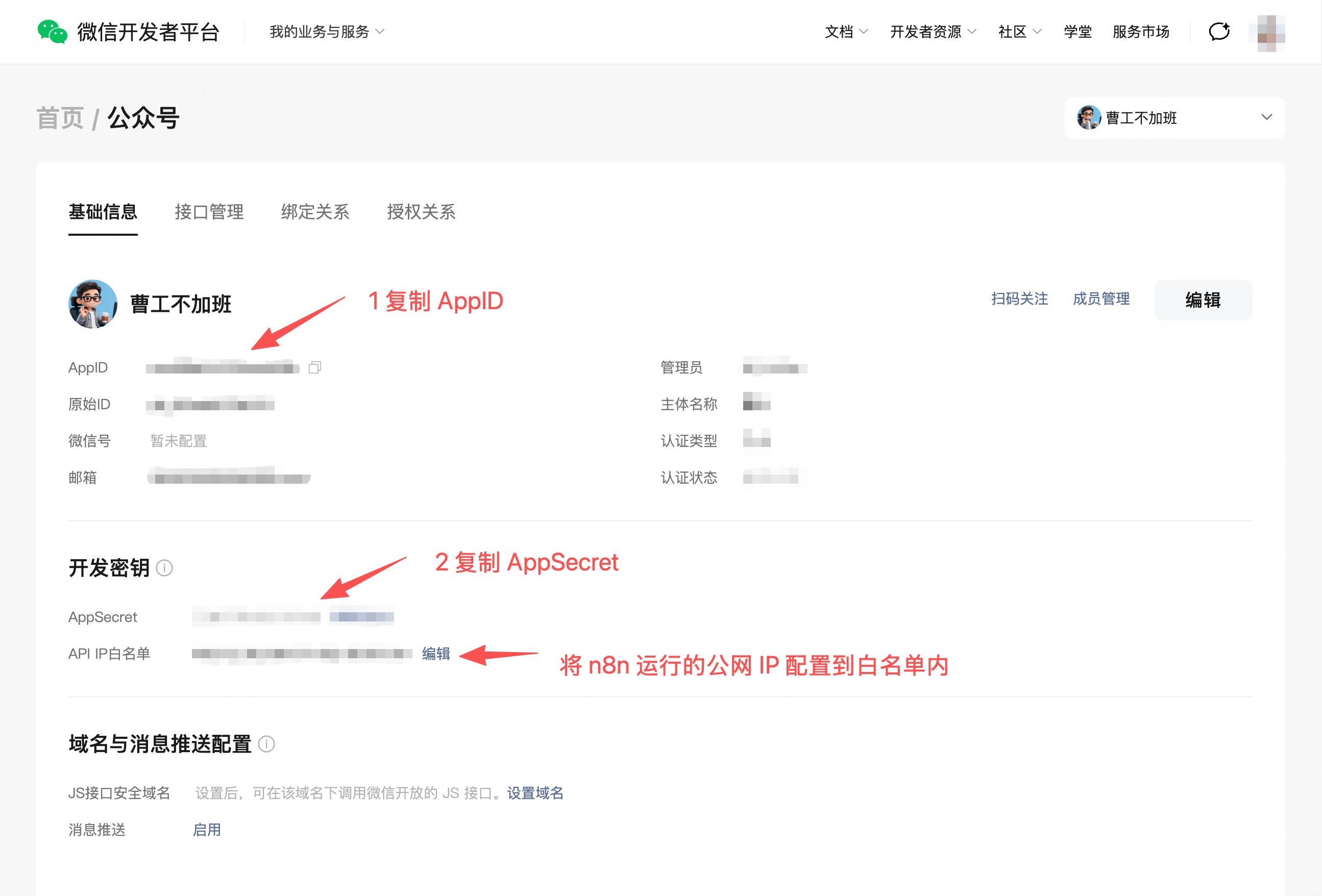Viewport: 1322px width, 896px height.
Task: Click the 编辑 button beside 成员管理
Action: pyautogui.click(x=1203, y=300)
